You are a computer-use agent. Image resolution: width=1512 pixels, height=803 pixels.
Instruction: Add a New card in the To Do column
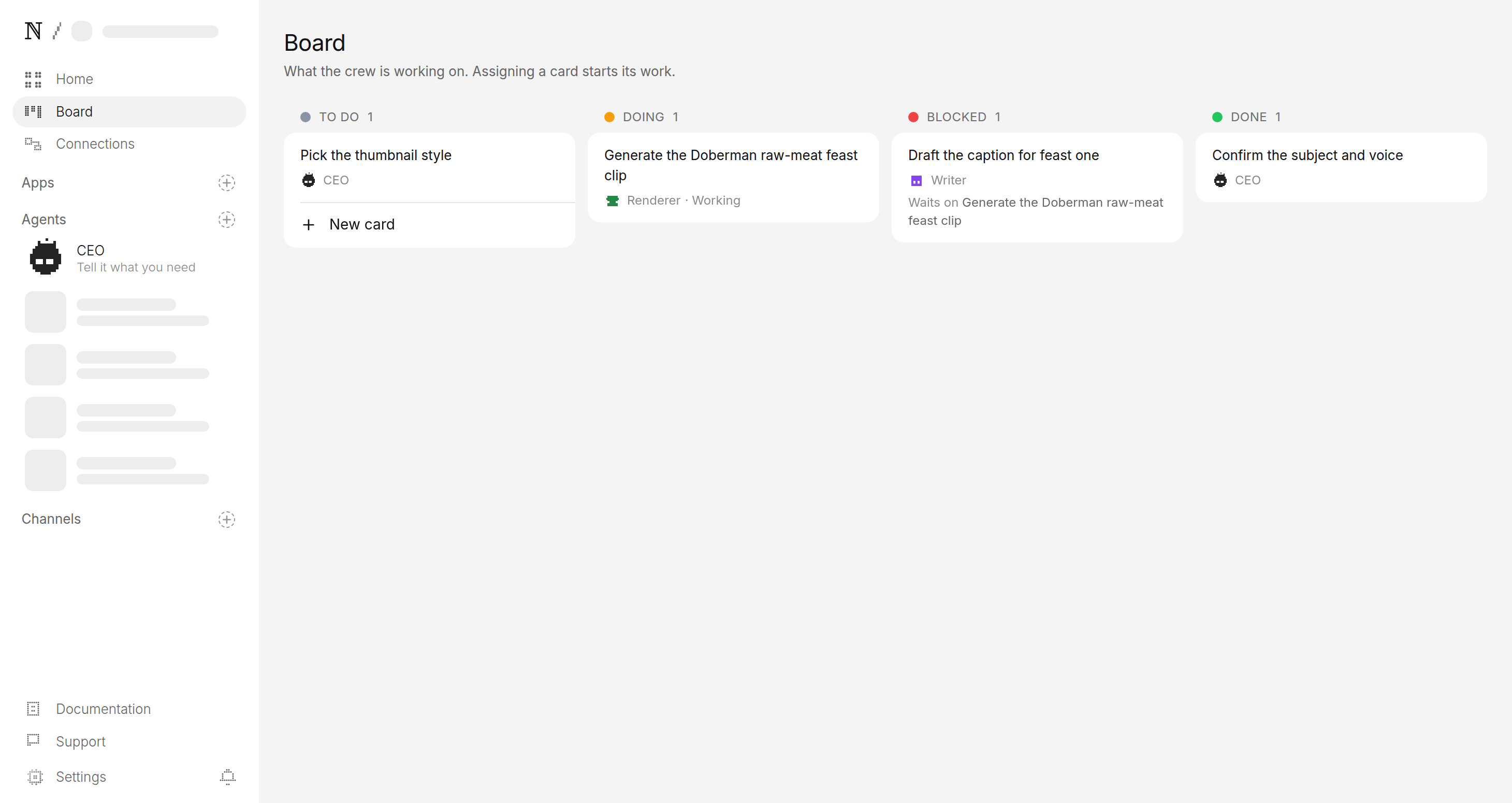[429, 225]
